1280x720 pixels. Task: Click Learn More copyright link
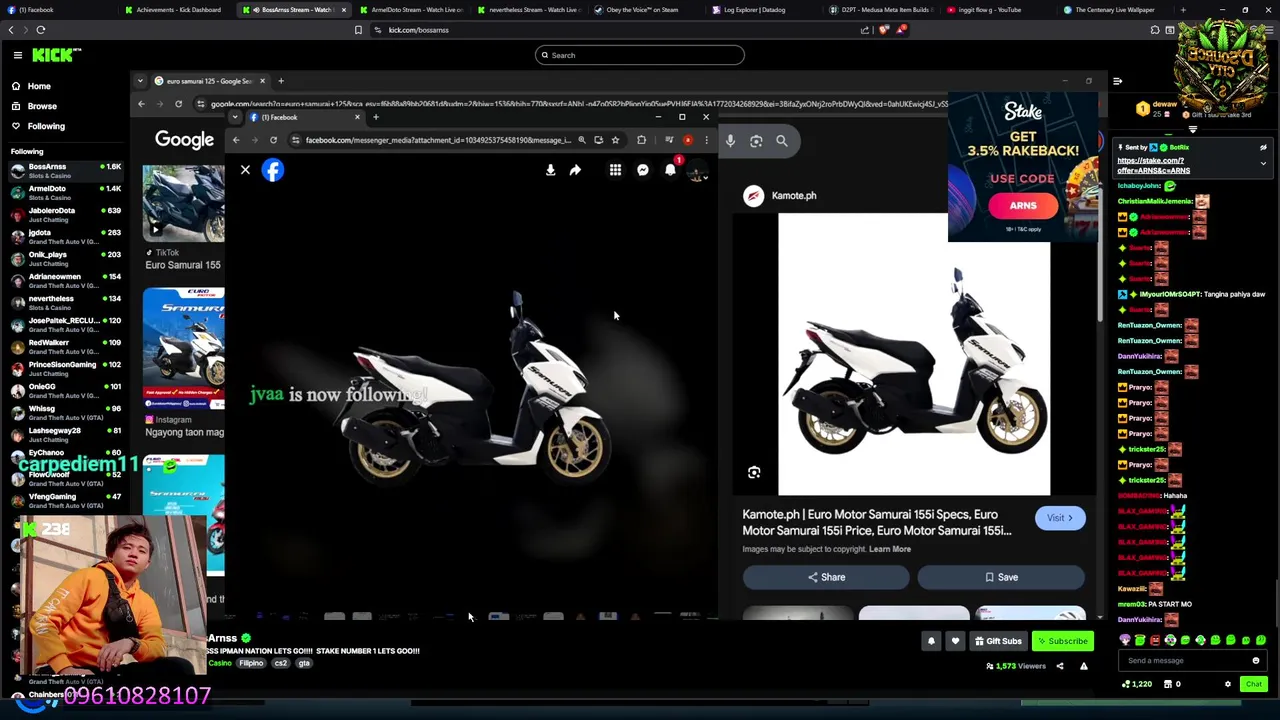pyautogui.click(x=890, y=549)
